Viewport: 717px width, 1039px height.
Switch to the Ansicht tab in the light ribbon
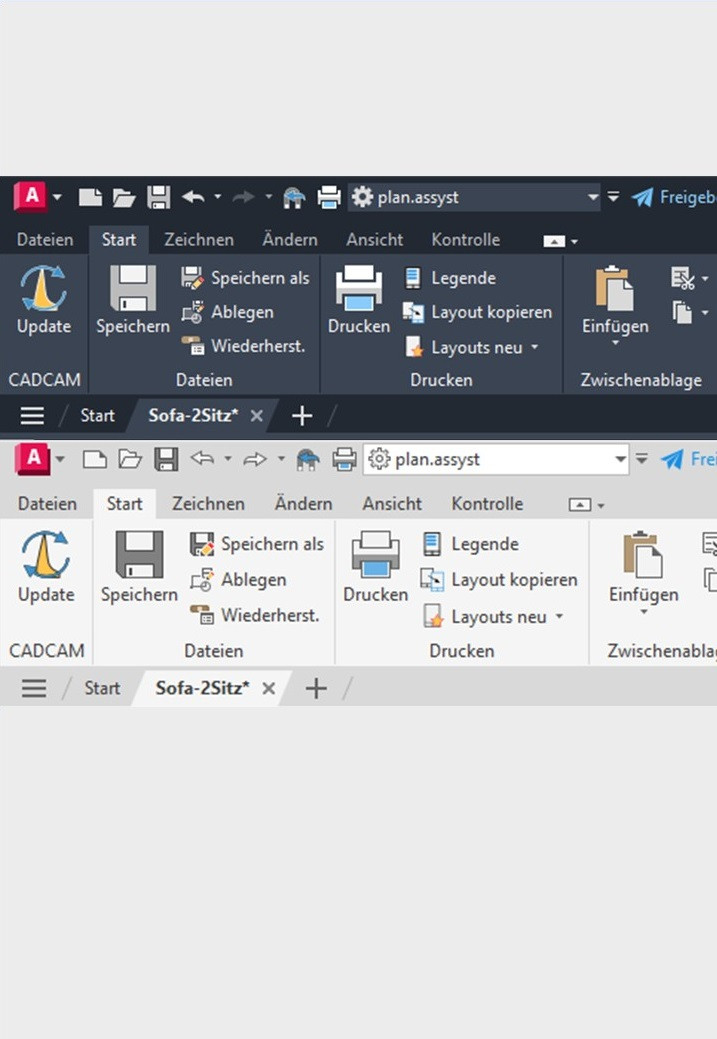tap(391, 504)
